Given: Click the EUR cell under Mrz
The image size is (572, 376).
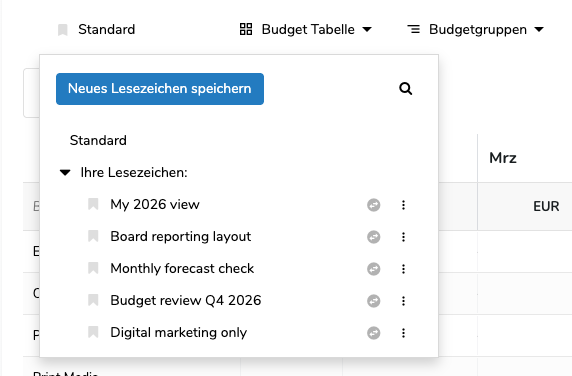Looking at the screenshot, I should (x=546, y=206).
